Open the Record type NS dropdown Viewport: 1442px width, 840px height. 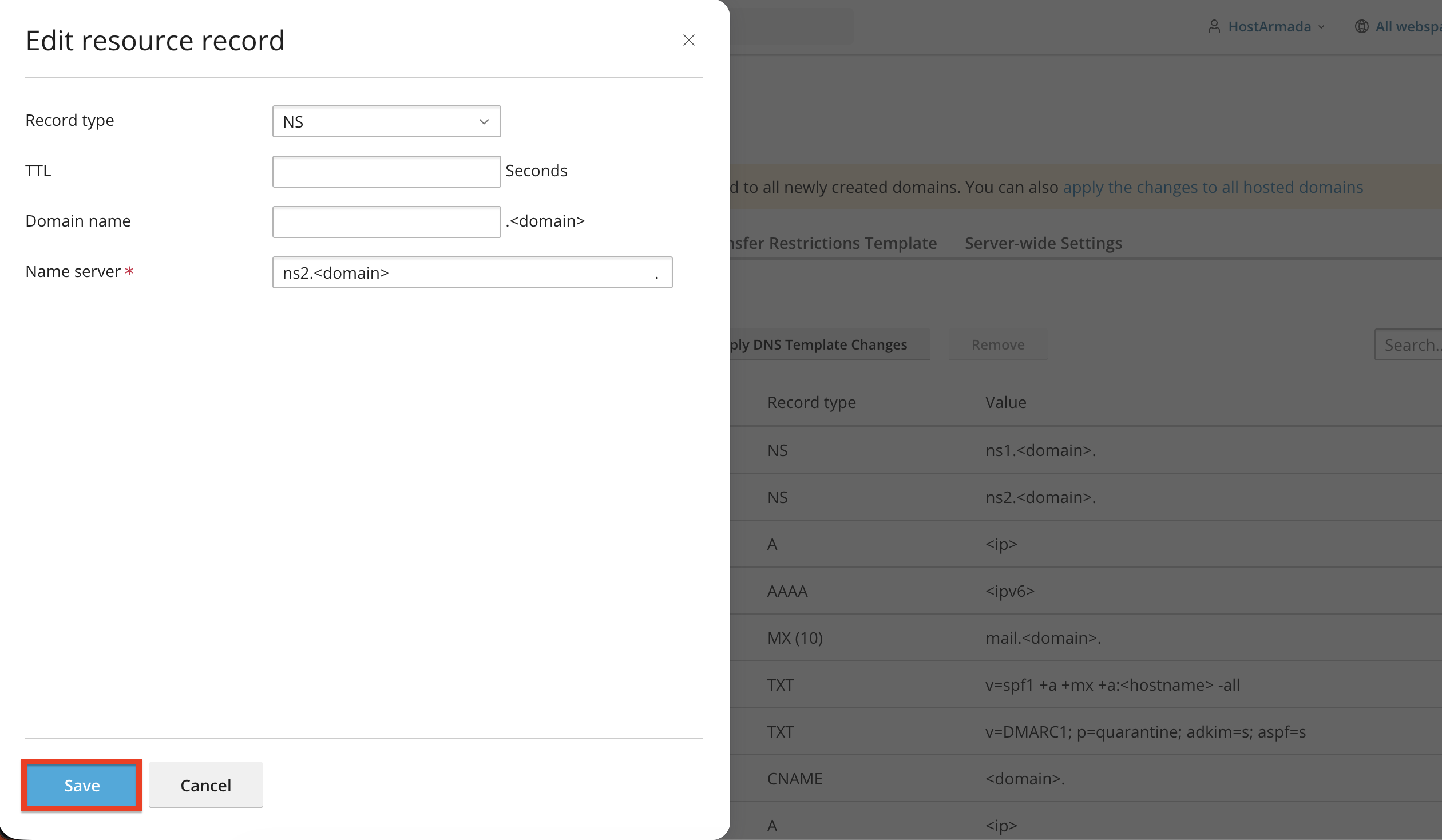tap(386, 121)
